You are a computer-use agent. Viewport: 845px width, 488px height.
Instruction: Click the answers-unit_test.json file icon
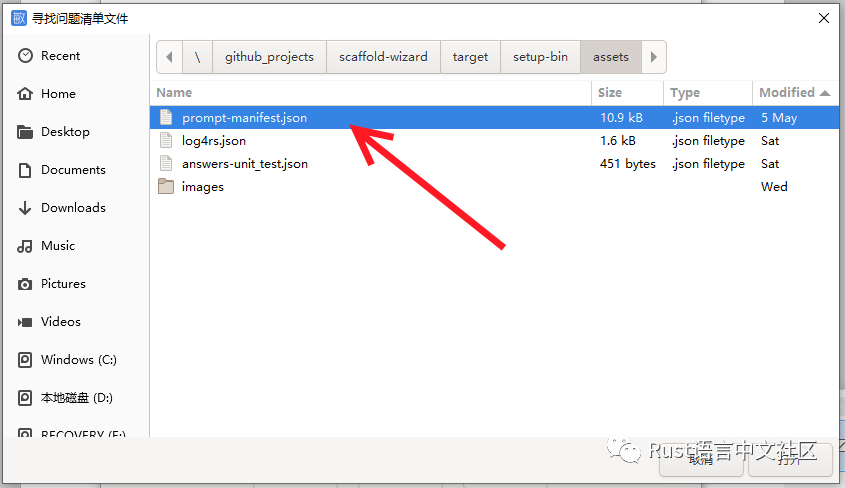(166, 164)
